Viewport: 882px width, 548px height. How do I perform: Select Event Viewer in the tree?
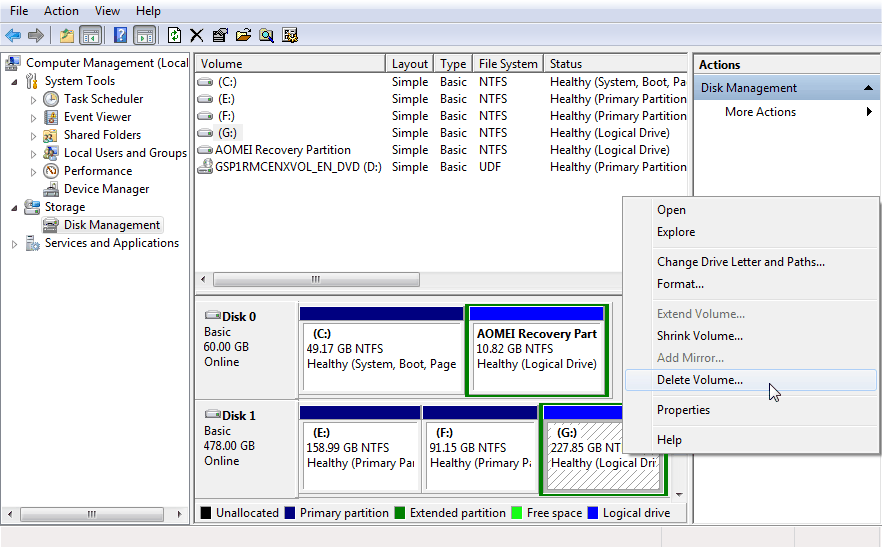pyautogui.click(x=97, y=117)
